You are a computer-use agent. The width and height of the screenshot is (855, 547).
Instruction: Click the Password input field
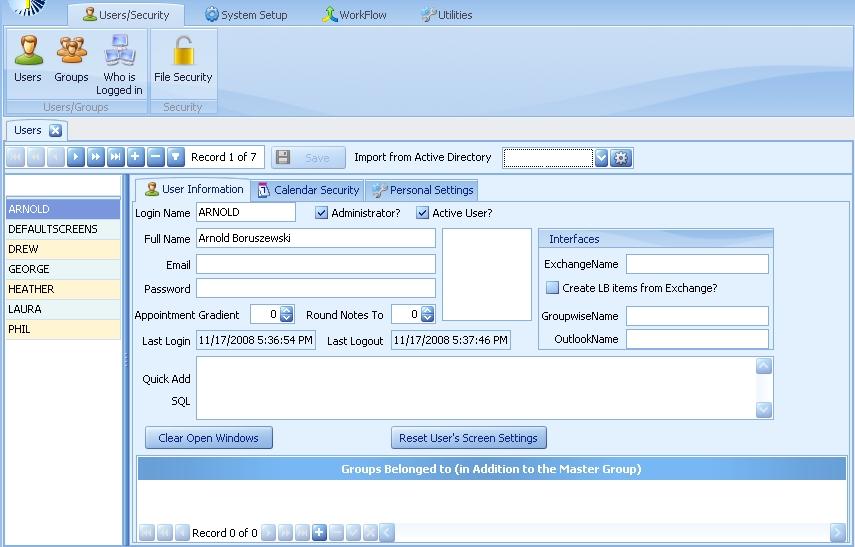tap(316, 288)
